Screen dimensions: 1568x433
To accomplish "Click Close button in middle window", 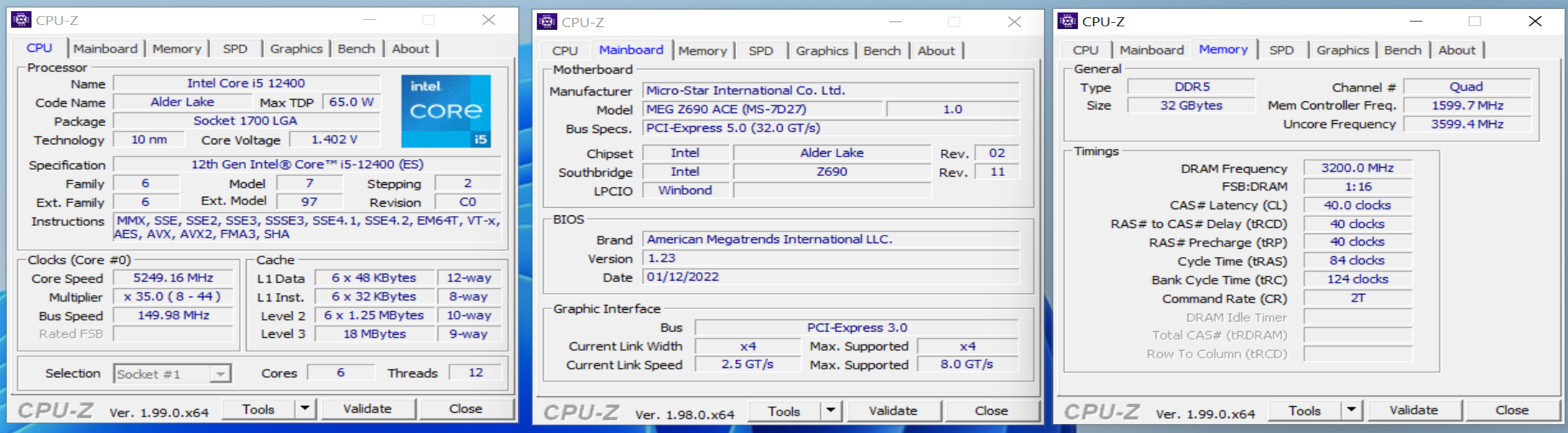I will (992, 410).
